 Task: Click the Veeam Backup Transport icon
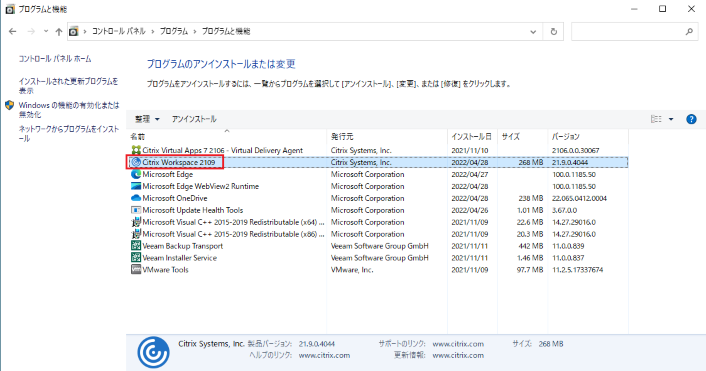tap(136, 246)
